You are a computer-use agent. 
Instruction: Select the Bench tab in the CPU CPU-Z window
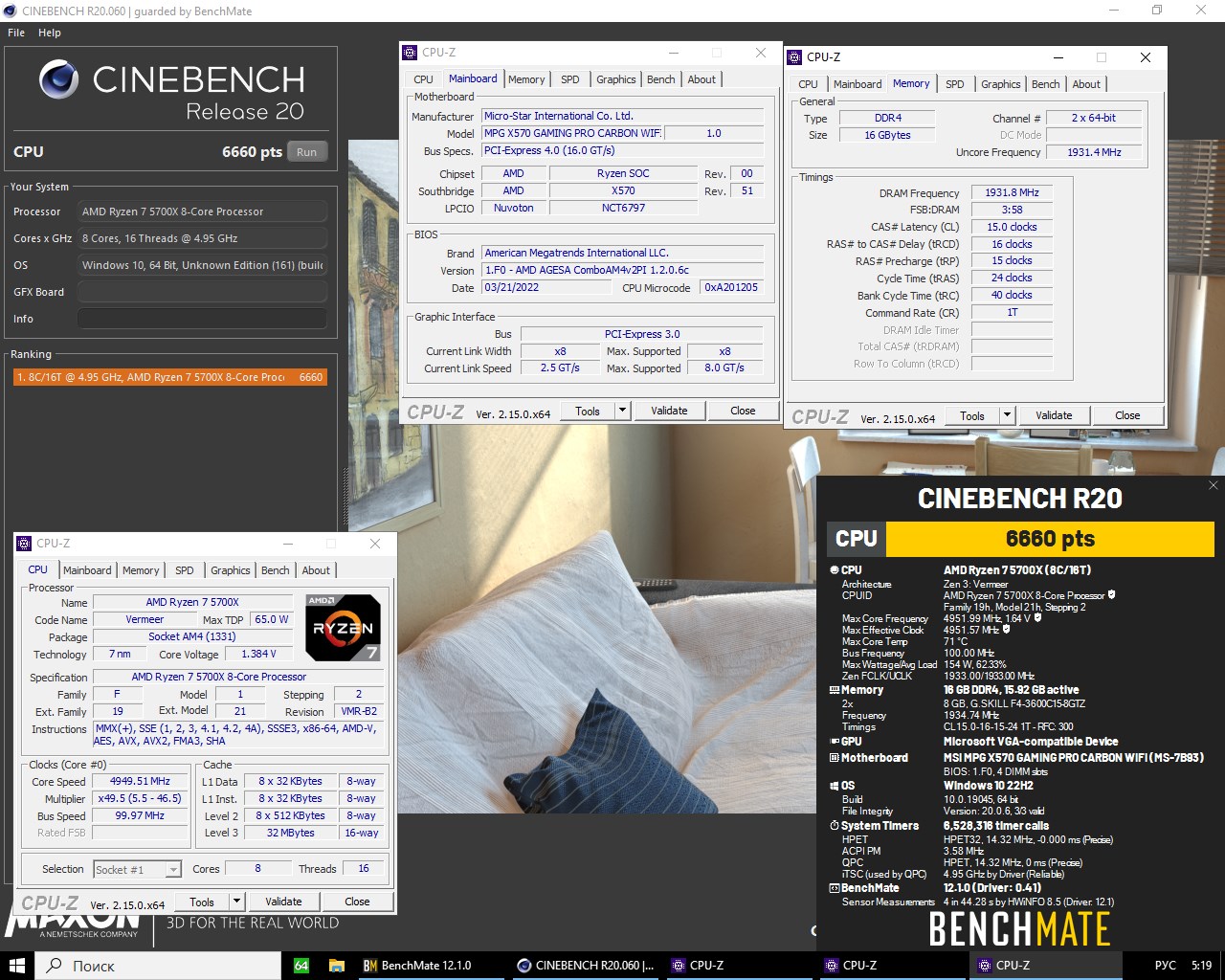[276, 570]
